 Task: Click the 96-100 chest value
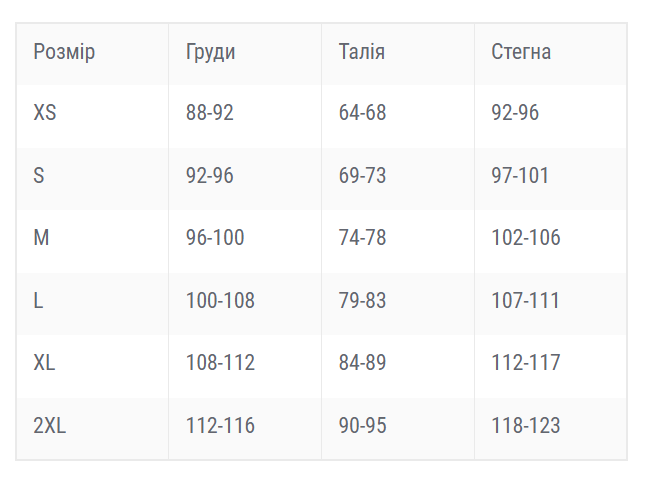pyautogui.click(x=215, y=237)
